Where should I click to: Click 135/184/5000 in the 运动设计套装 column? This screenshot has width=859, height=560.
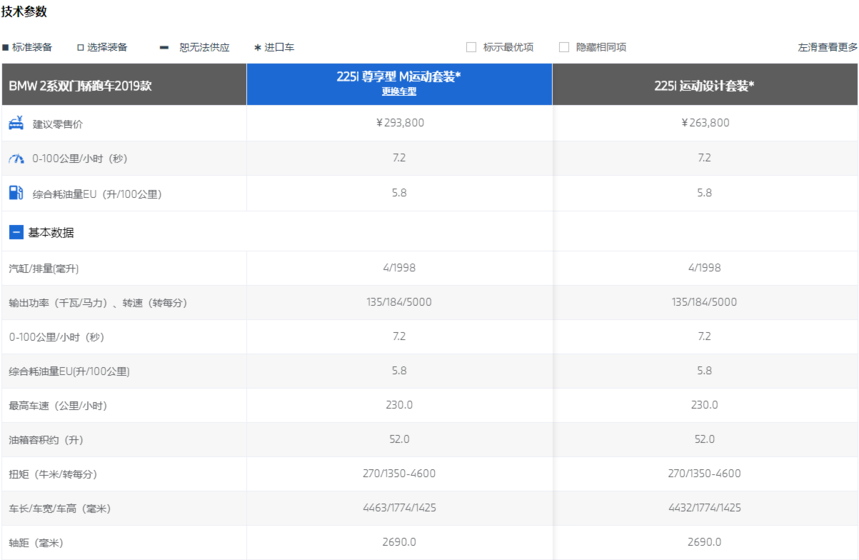pyautogui.click(x=704, y=302)
